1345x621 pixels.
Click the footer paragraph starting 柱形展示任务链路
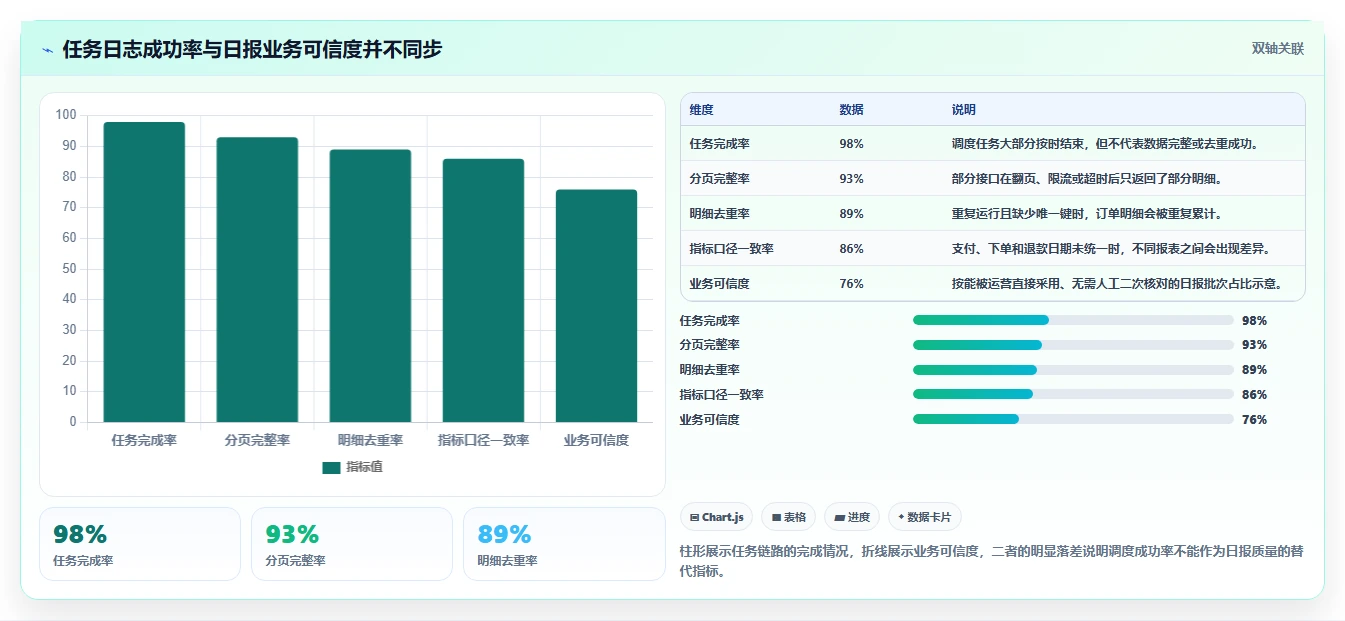(x=991, y=562)
